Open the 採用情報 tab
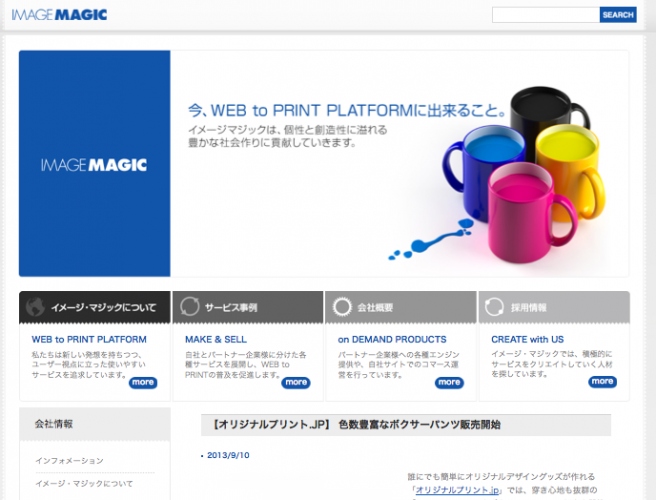 coord(554,308)
